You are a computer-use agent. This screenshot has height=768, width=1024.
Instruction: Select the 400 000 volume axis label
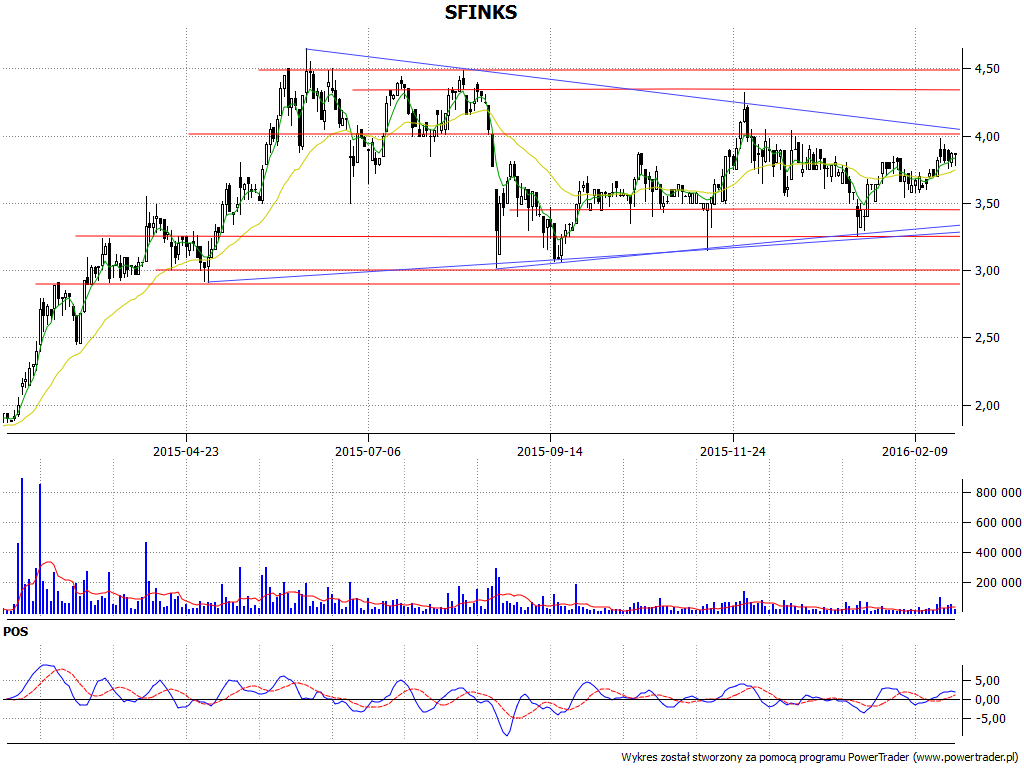(x=999, y=552)
